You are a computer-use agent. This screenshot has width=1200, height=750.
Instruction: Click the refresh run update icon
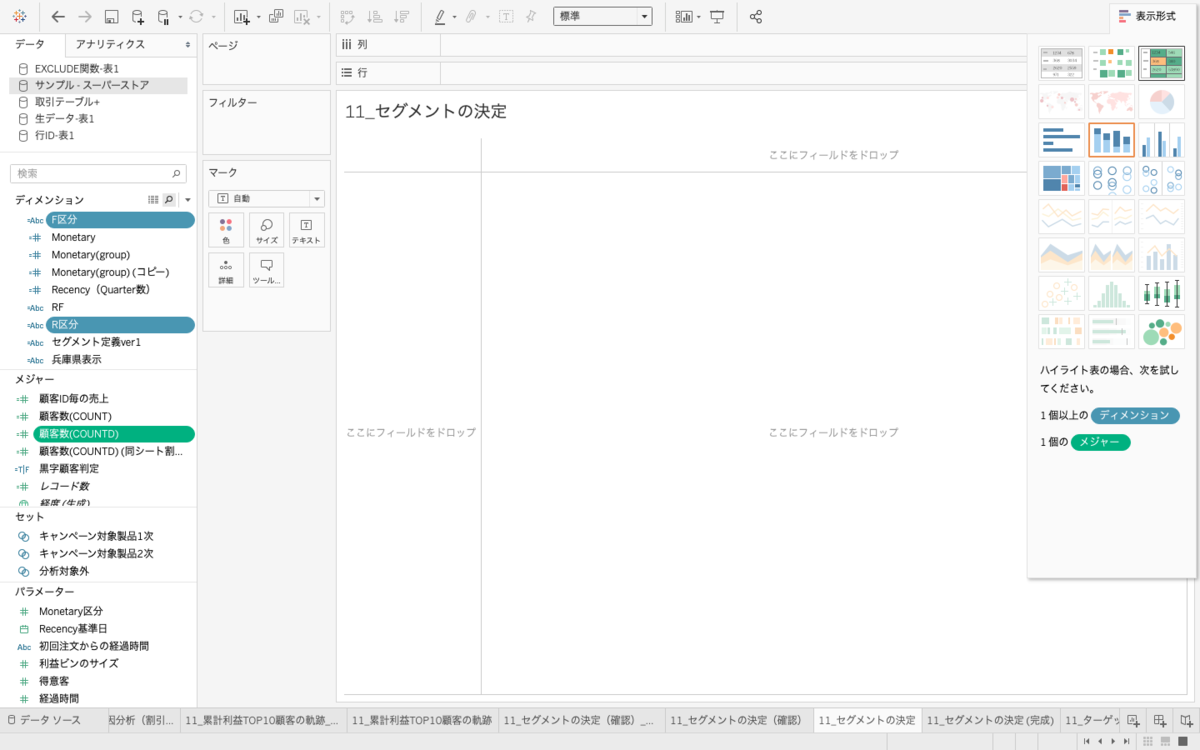point(196,16)
